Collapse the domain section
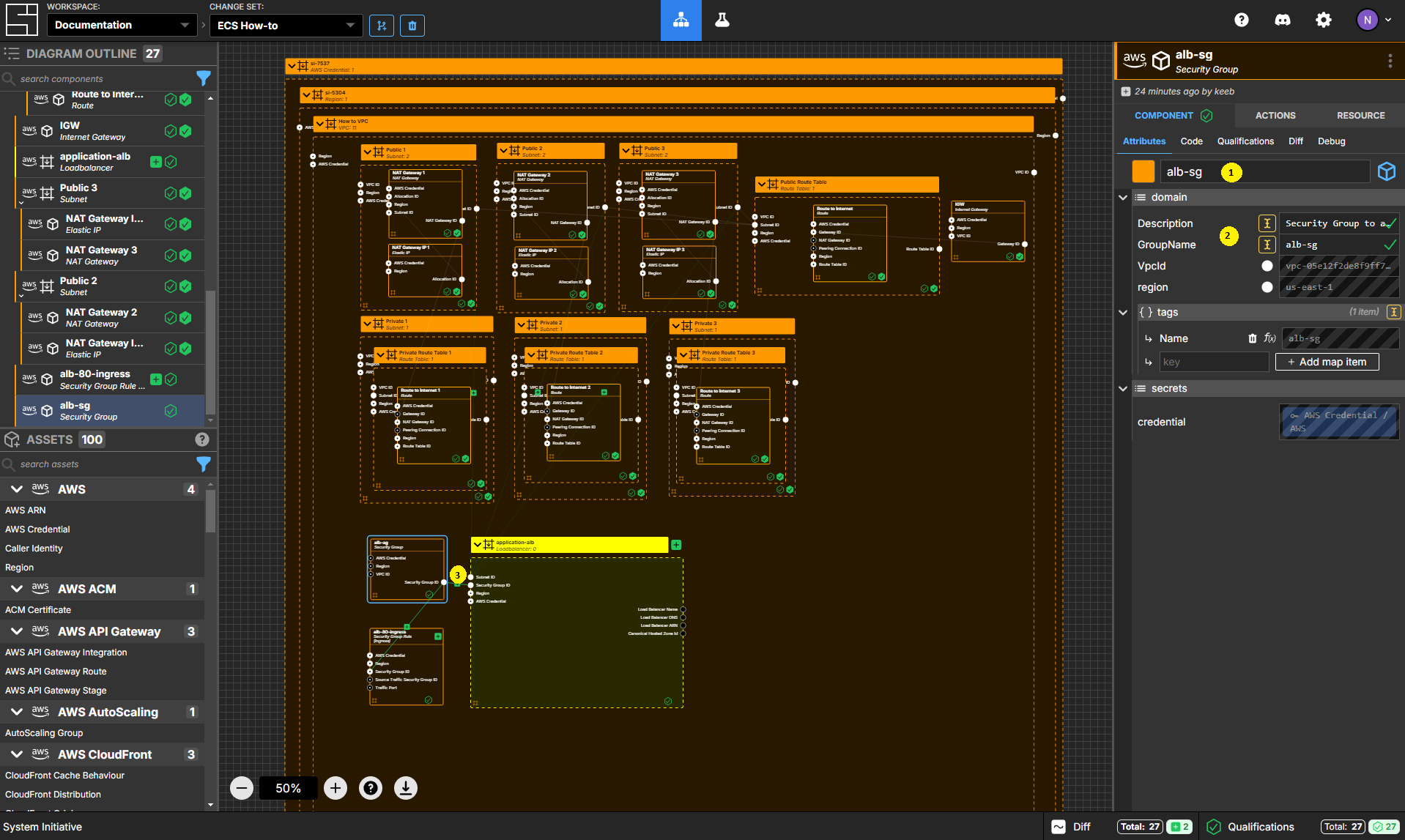This screenshot has width=1405, height=840. [1123, 197]
